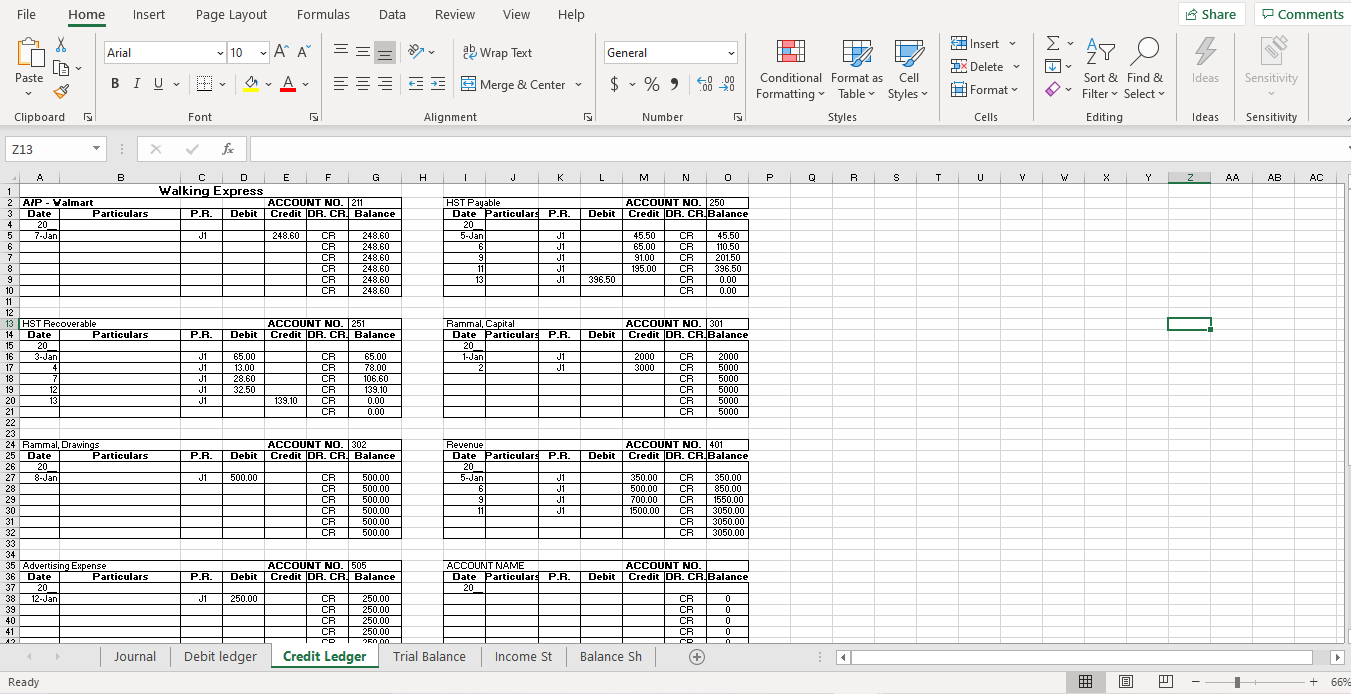
Task: Open the Conditional Formatting gallery
Action: (790, 68)
